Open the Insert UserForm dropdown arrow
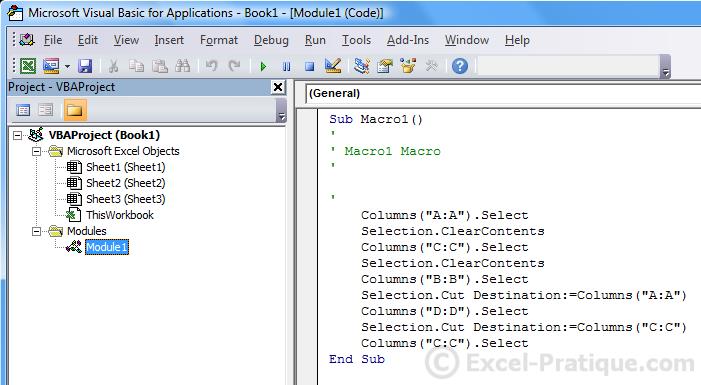Viewport: 701px width, 385px height. click(x=67, y=67)
